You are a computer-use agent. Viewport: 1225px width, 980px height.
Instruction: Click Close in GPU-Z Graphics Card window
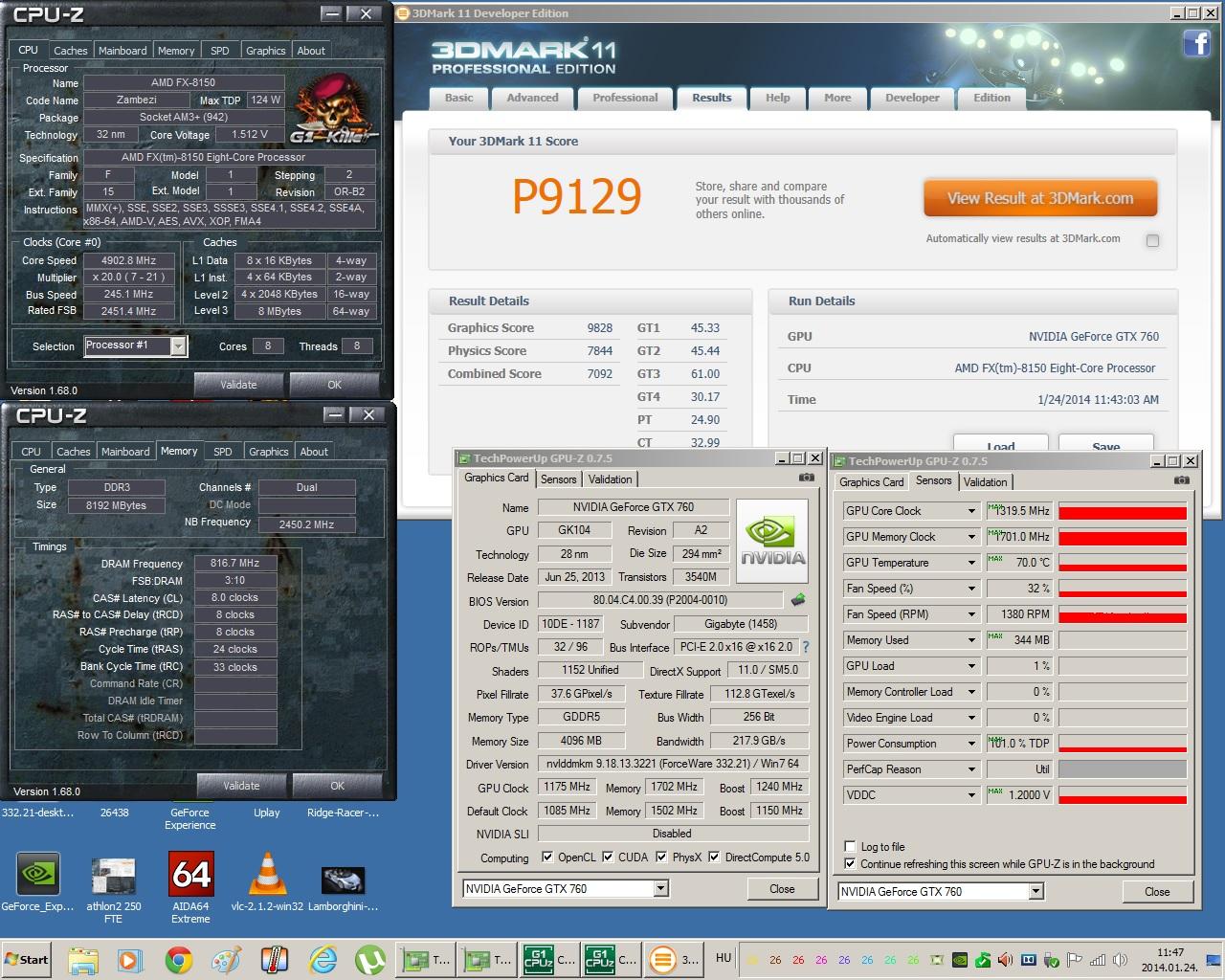[782, 888]
